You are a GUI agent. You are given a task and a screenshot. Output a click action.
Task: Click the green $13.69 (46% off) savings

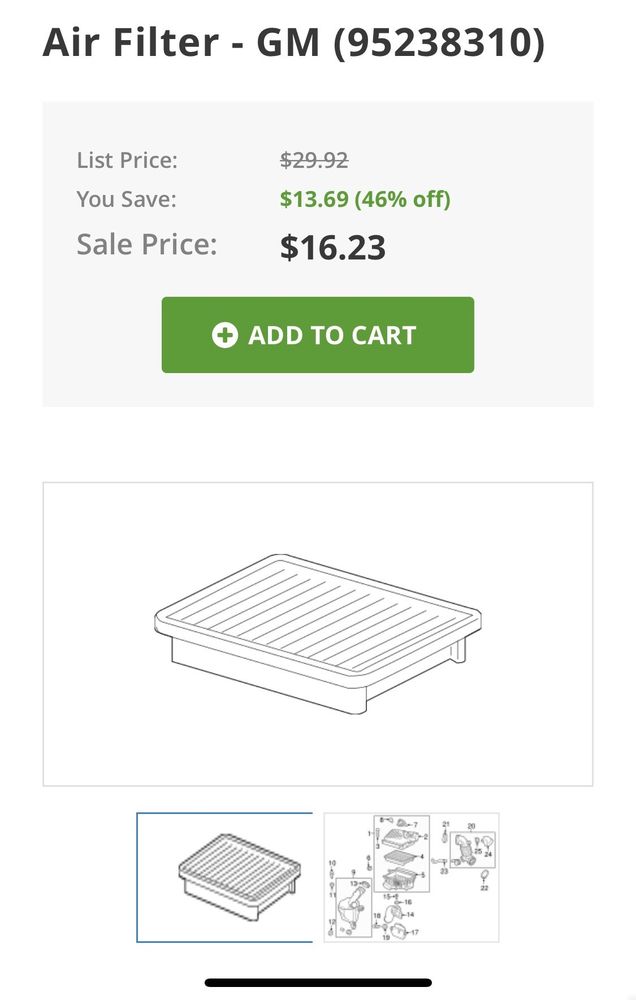click(x=365, y=199)
